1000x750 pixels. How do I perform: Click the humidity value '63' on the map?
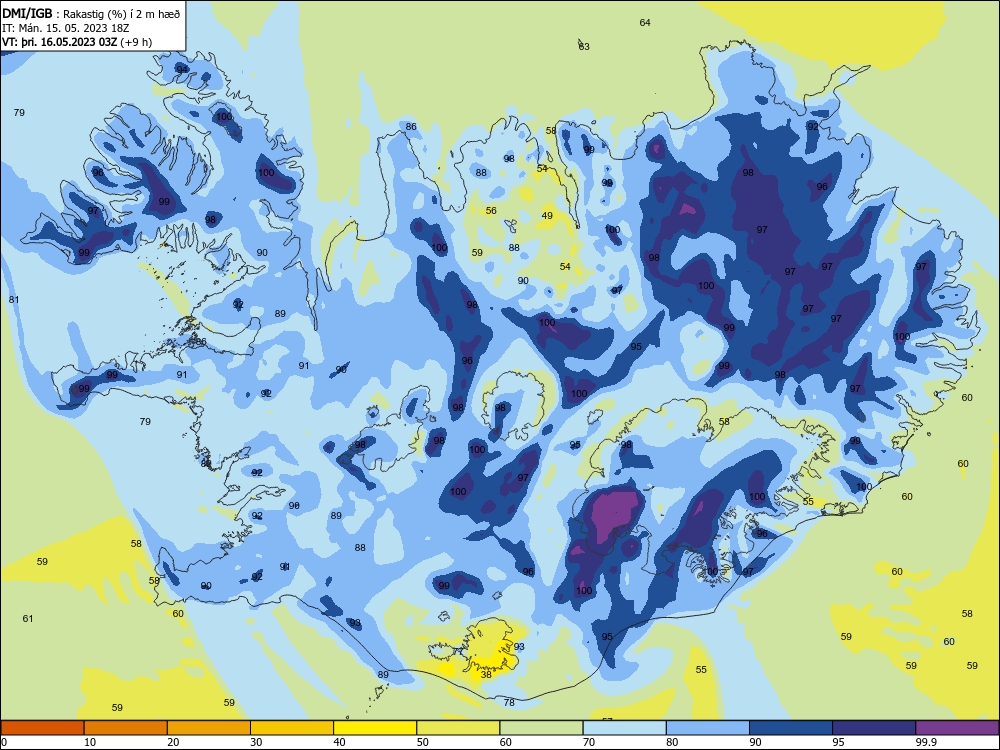pos(584,47)
